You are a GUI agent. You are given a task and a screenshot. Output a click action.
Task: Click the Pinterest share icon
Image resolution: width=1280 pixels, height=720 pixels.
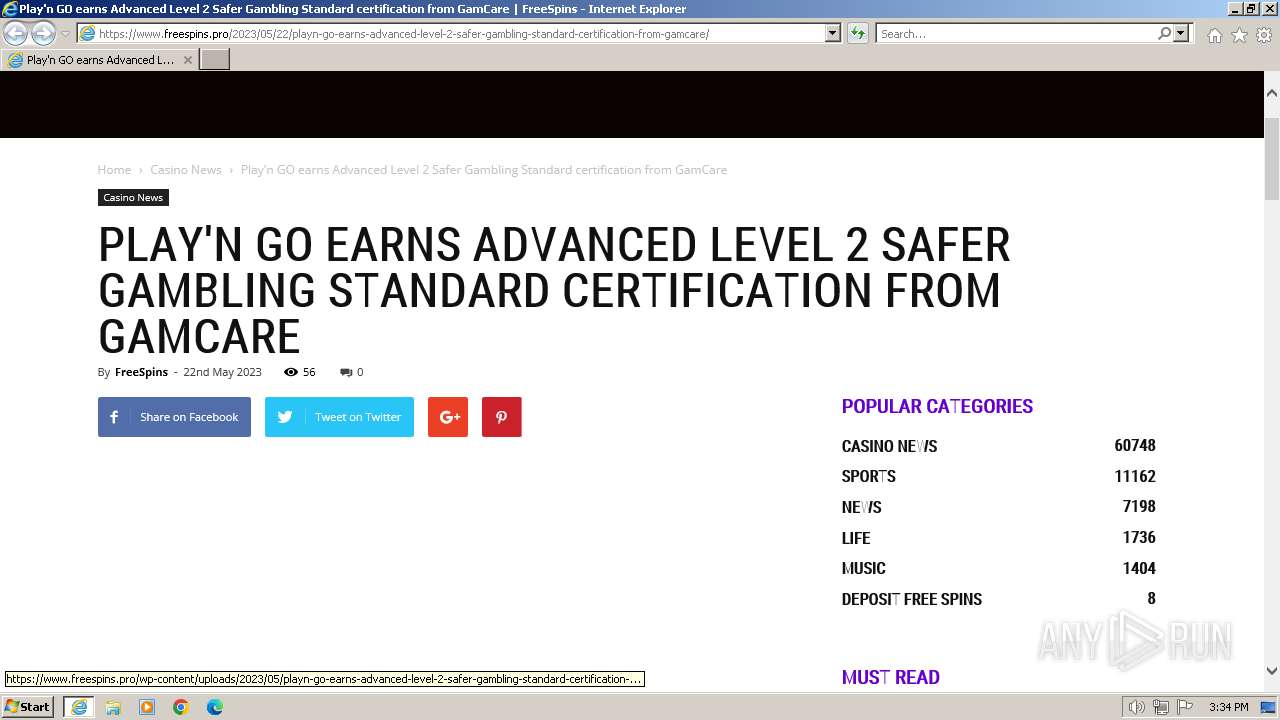[502, 417]
